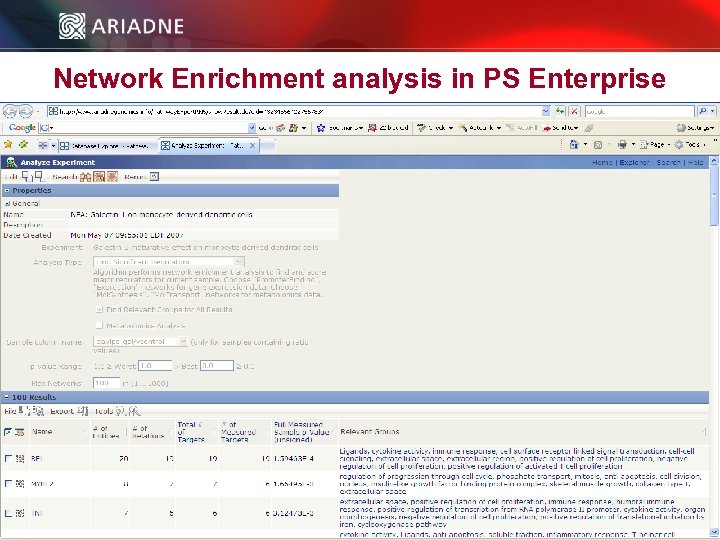Click the binoculars Search icon
Image resolution: width=720 pixels, height=540 pixels.
(85, 177)
